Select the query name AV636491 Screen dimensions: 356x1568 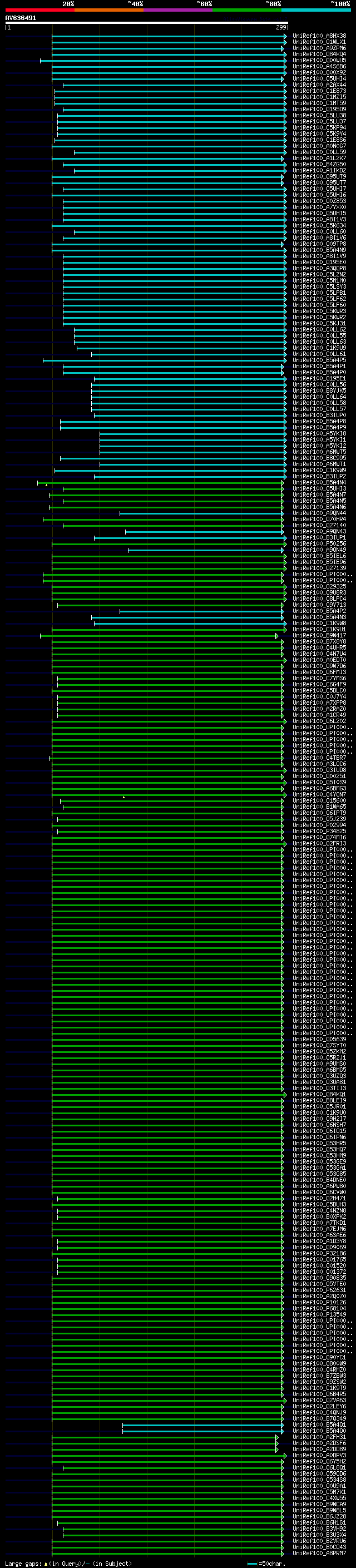21,18
